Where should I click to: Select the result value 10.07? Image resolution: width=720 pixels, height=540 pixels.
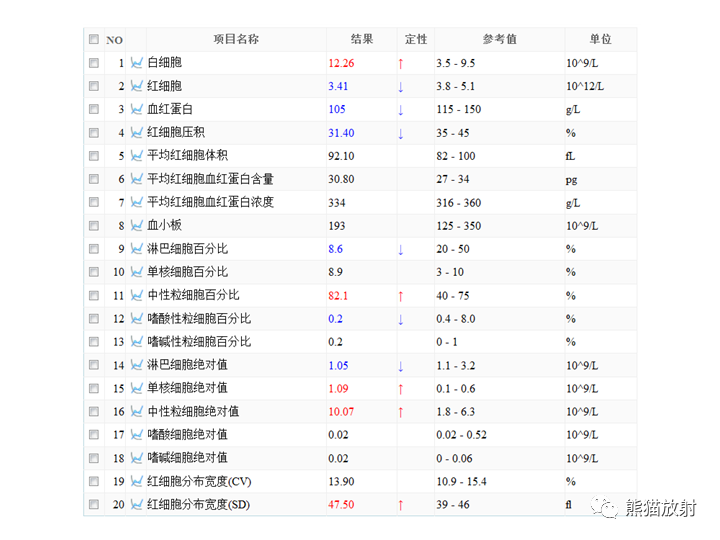[341, 412]
